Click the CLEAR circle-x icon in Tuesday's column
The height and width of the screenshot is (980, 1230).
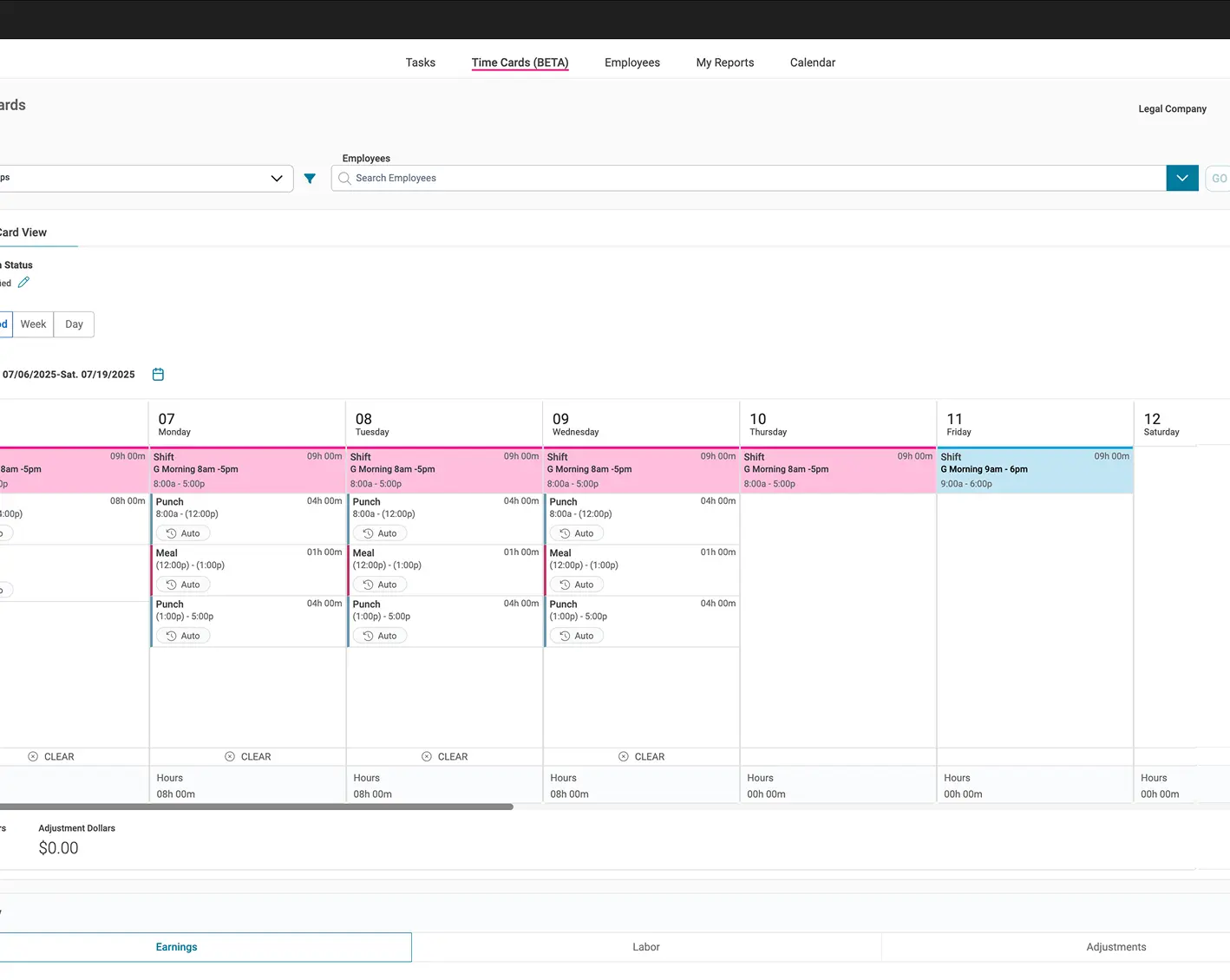(x=427, y=755)
